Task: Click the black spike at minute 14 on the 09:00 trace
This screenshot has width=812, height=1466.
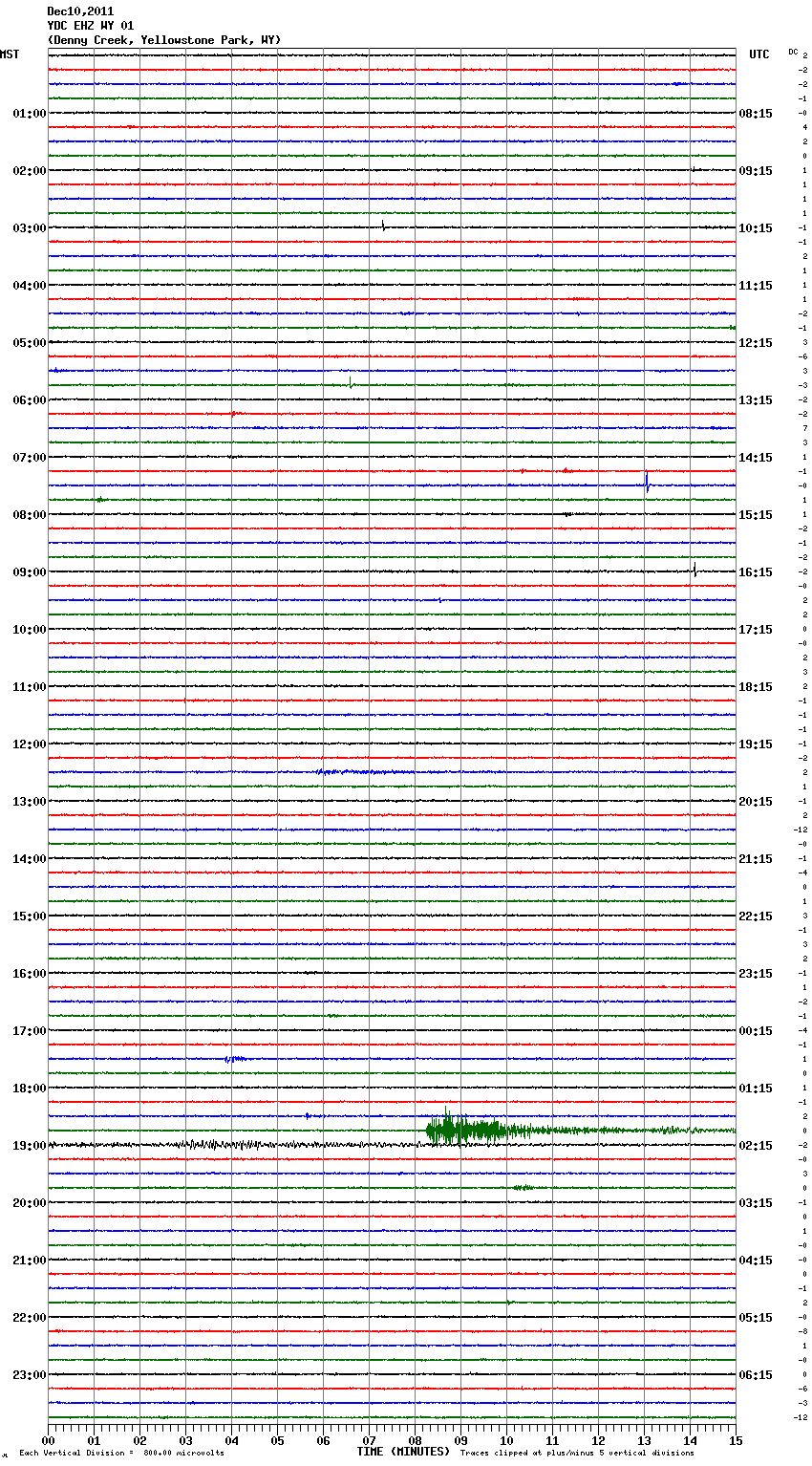Action: tap(694, 571)
